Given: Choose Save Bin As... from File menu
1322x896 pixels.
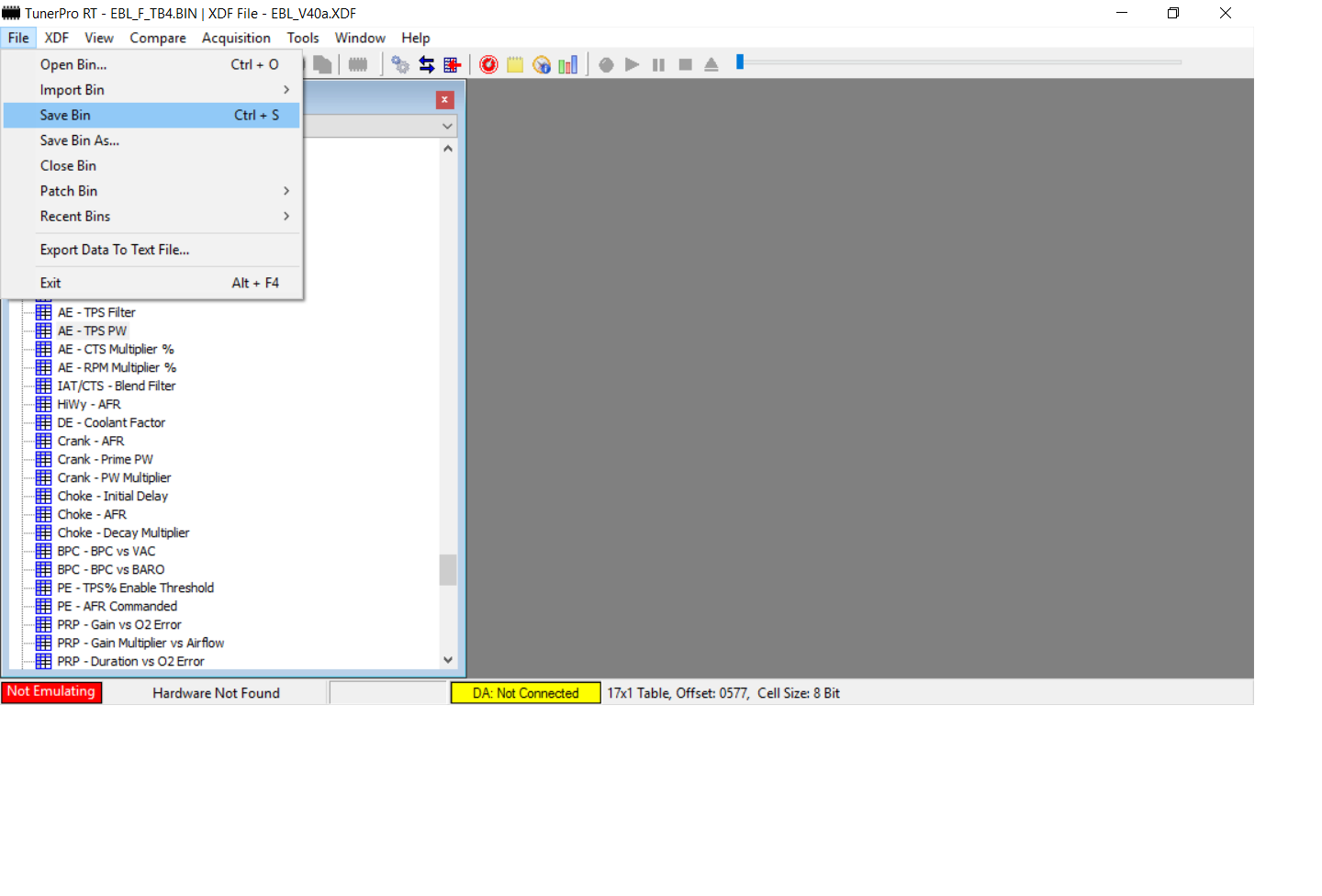Looking at the screenshot, I should [80, 140].
